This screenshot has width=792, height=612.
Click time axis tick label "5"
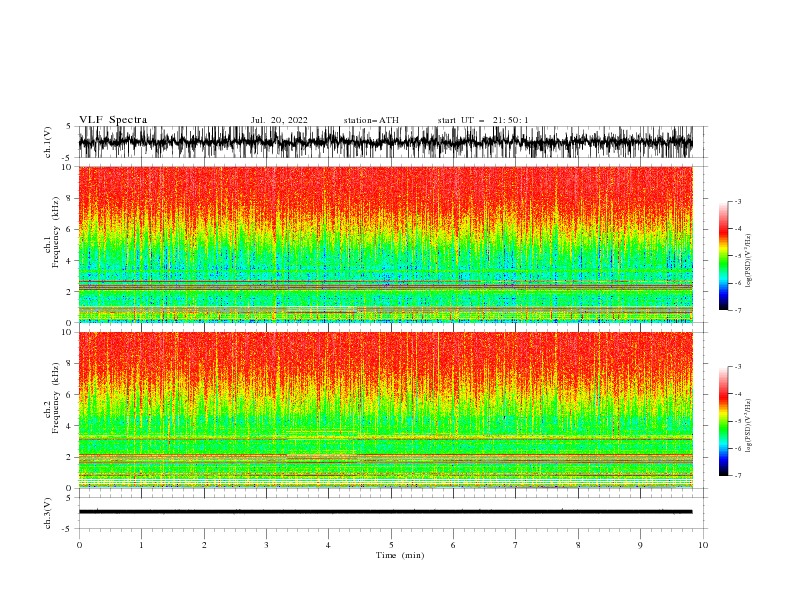click(x=391, y=545)
